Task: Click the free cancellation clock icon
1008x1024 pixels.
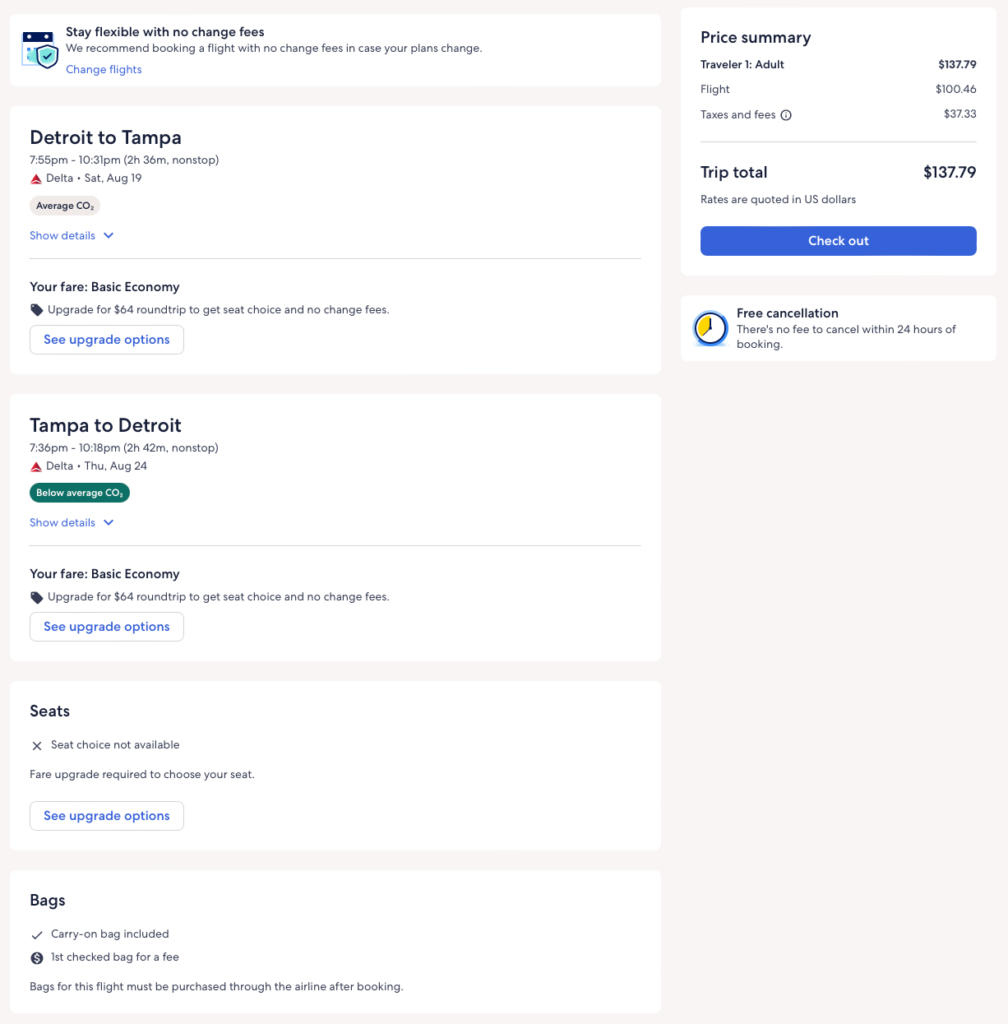Action: [711, 328]
